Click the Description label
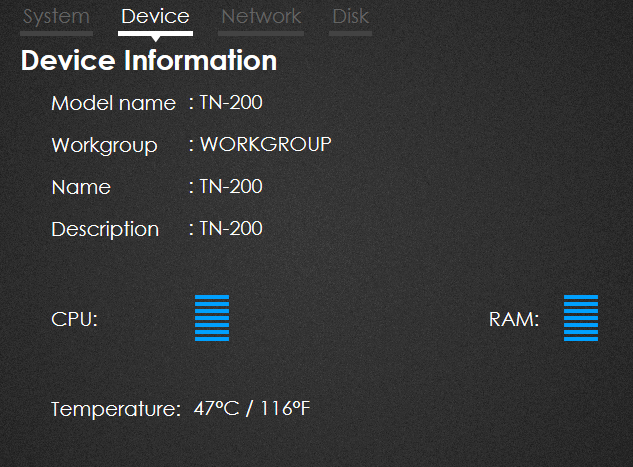This screenshot has width=633, height=467. click(105, 230)
